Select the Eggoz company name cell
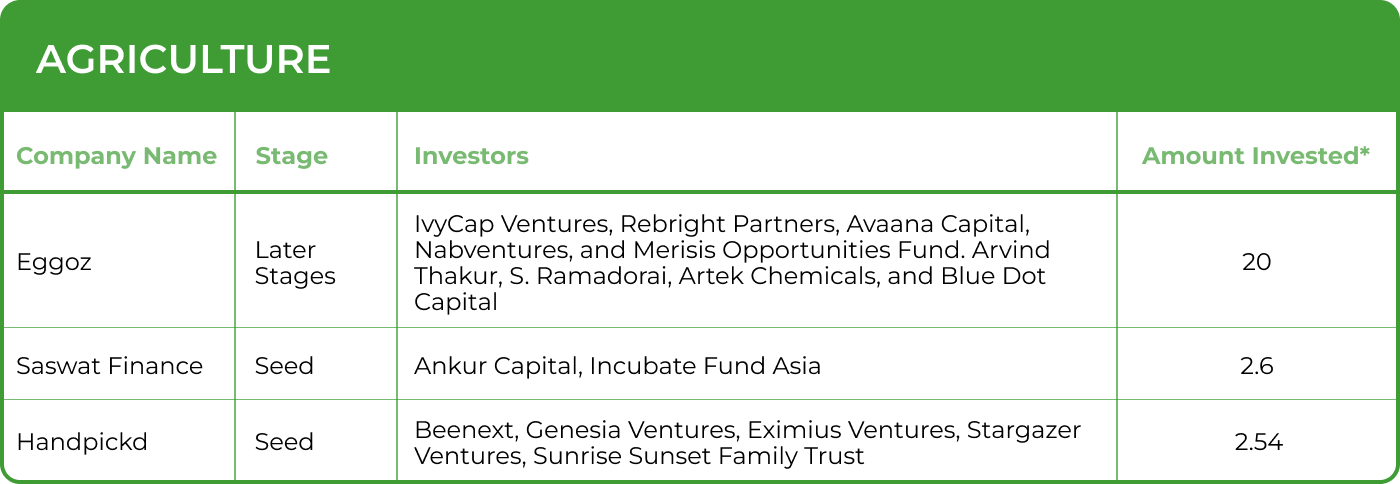Screen dimensions: 1400x484 55,262
